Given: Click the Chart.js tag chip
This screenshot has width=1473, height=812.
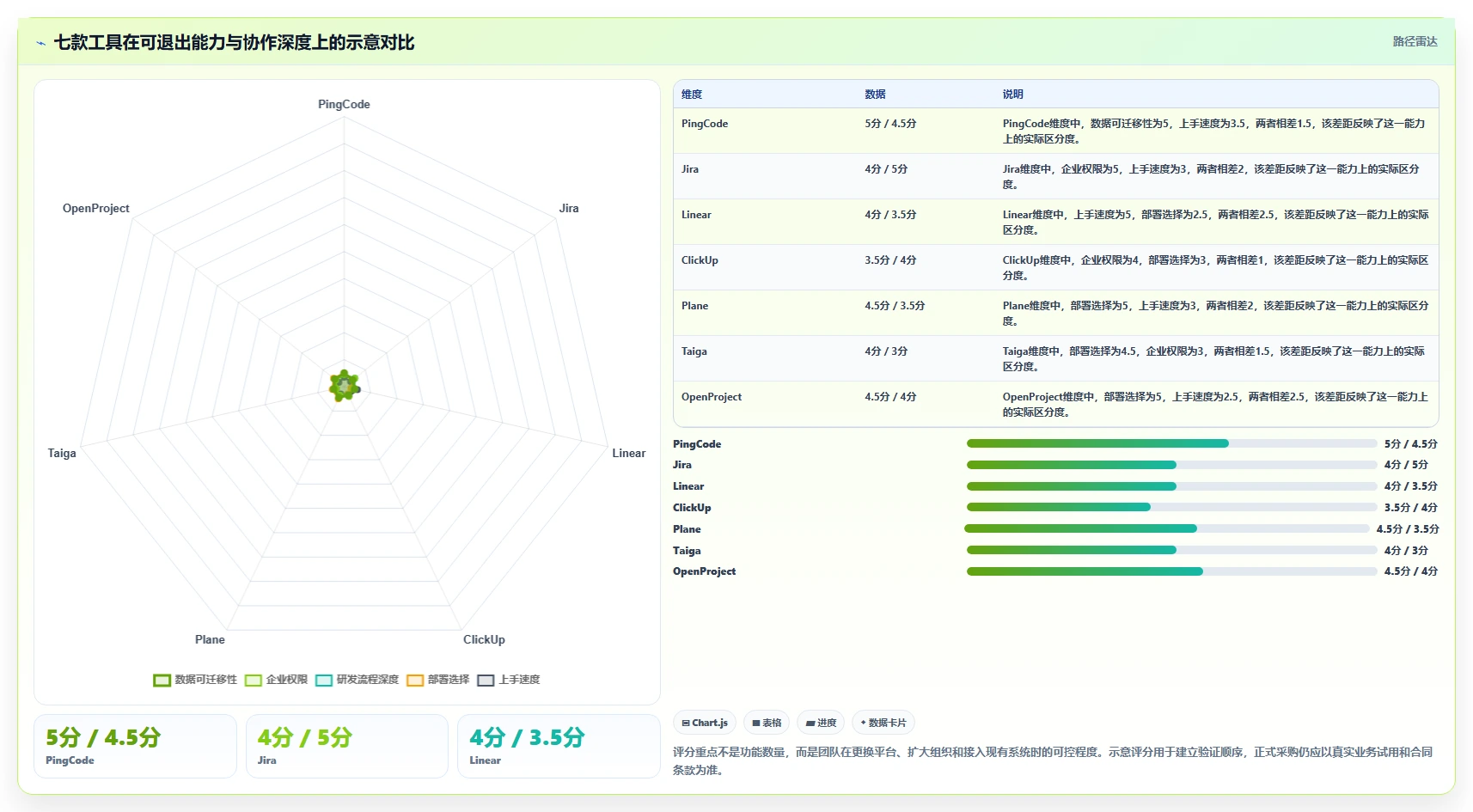Looking at the screenshot, I should click(705, 723).
